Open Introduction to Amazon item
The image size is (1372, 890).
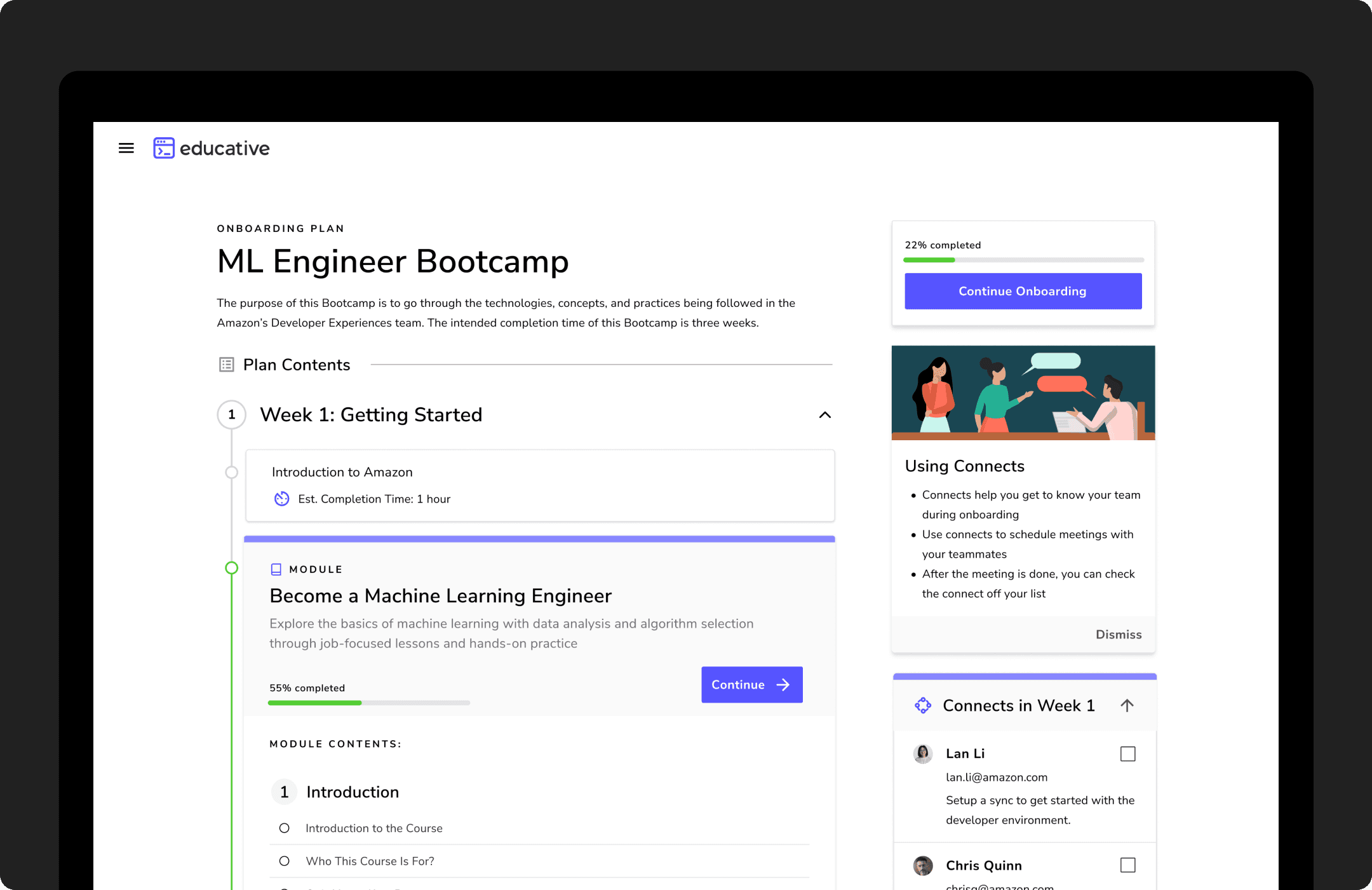[342, 472]
